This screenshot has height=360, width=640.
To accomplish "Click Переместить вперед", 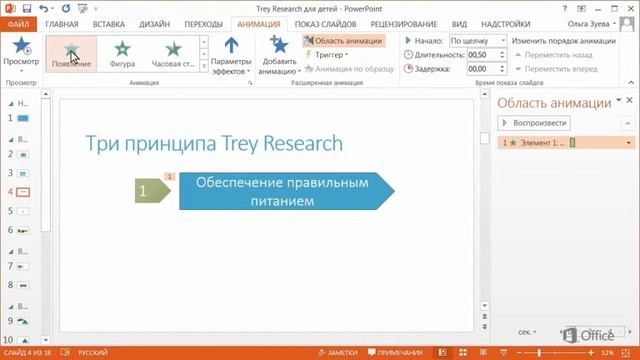I will (x=556, y=69).
